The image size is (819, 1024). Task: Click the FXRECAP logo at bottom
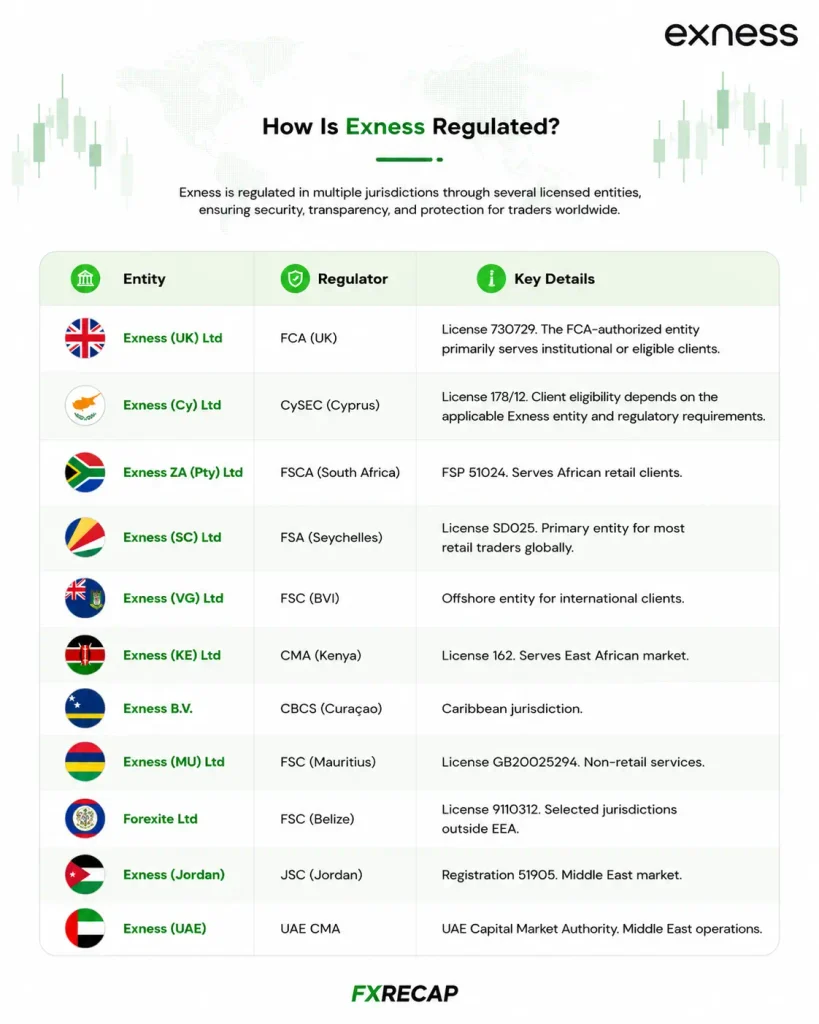point(405,993)
